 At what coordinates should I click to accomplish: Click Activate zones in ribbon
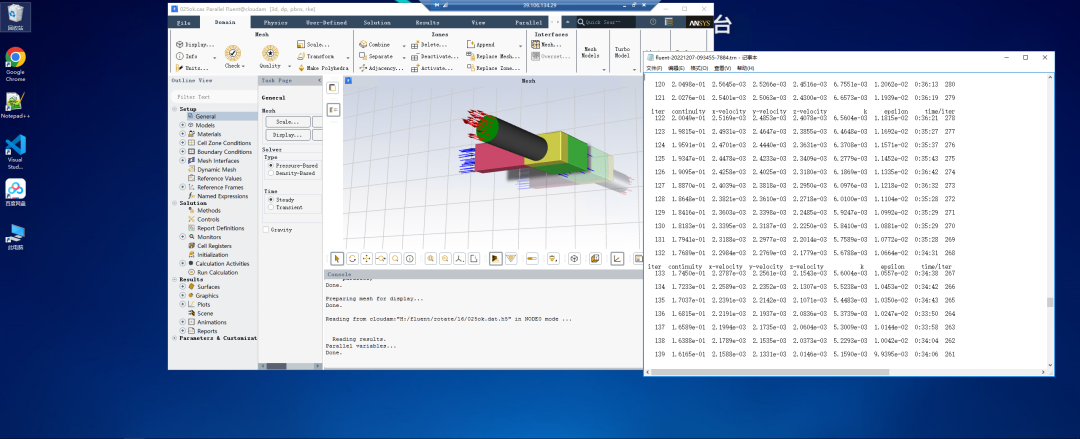(x=433, y=68)
